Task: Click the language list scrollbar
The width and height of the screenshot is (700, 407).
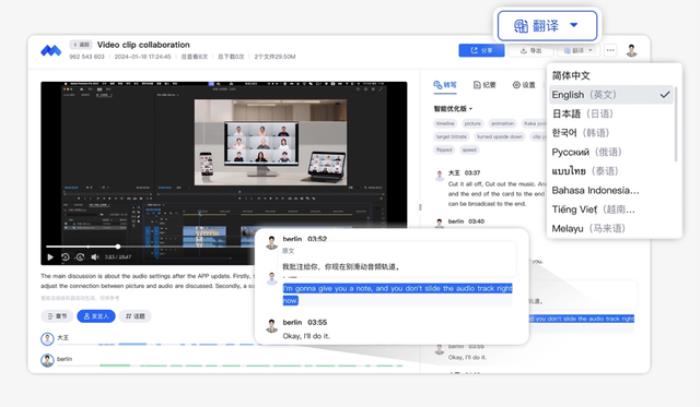Action: (x=676, y=124)
